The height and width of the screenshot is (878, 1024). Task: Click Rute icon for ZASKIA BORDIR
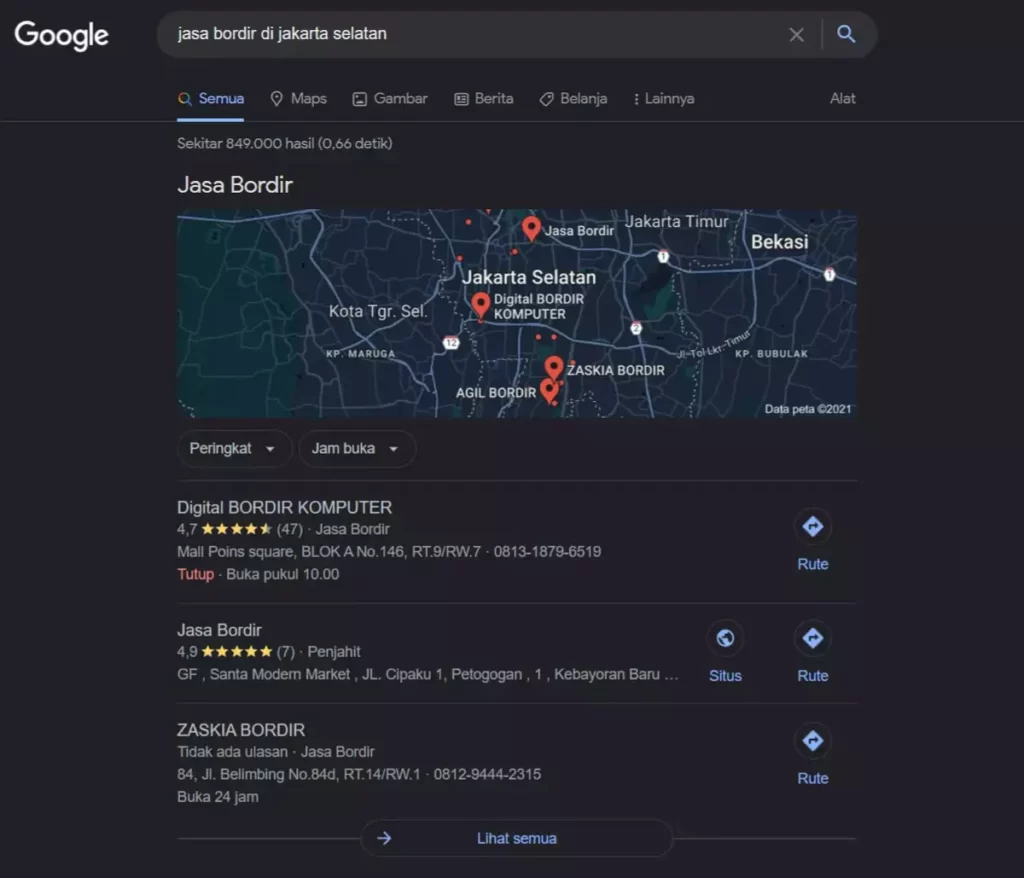coord(812,741)
